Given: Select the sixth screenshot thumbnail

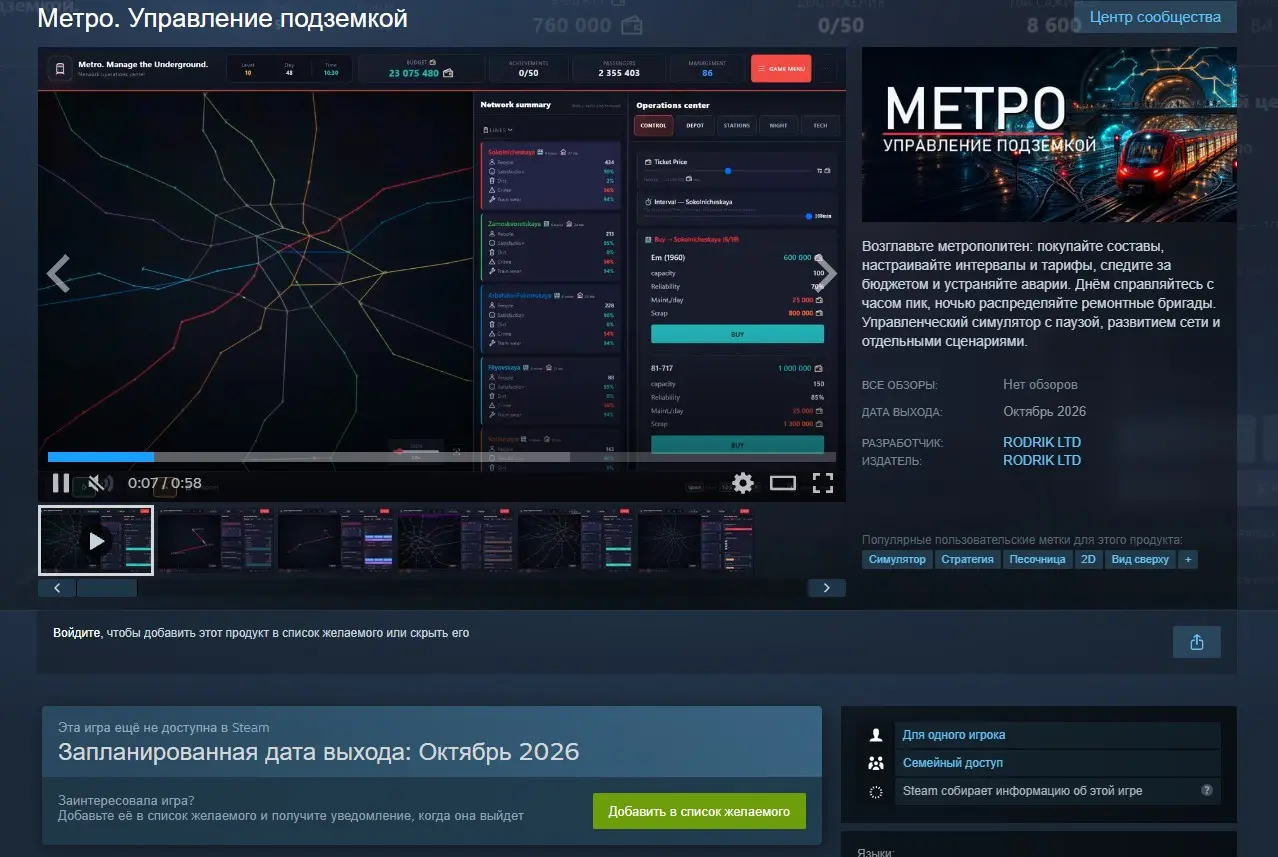Looking at the screenshot, I should point(696,540).
